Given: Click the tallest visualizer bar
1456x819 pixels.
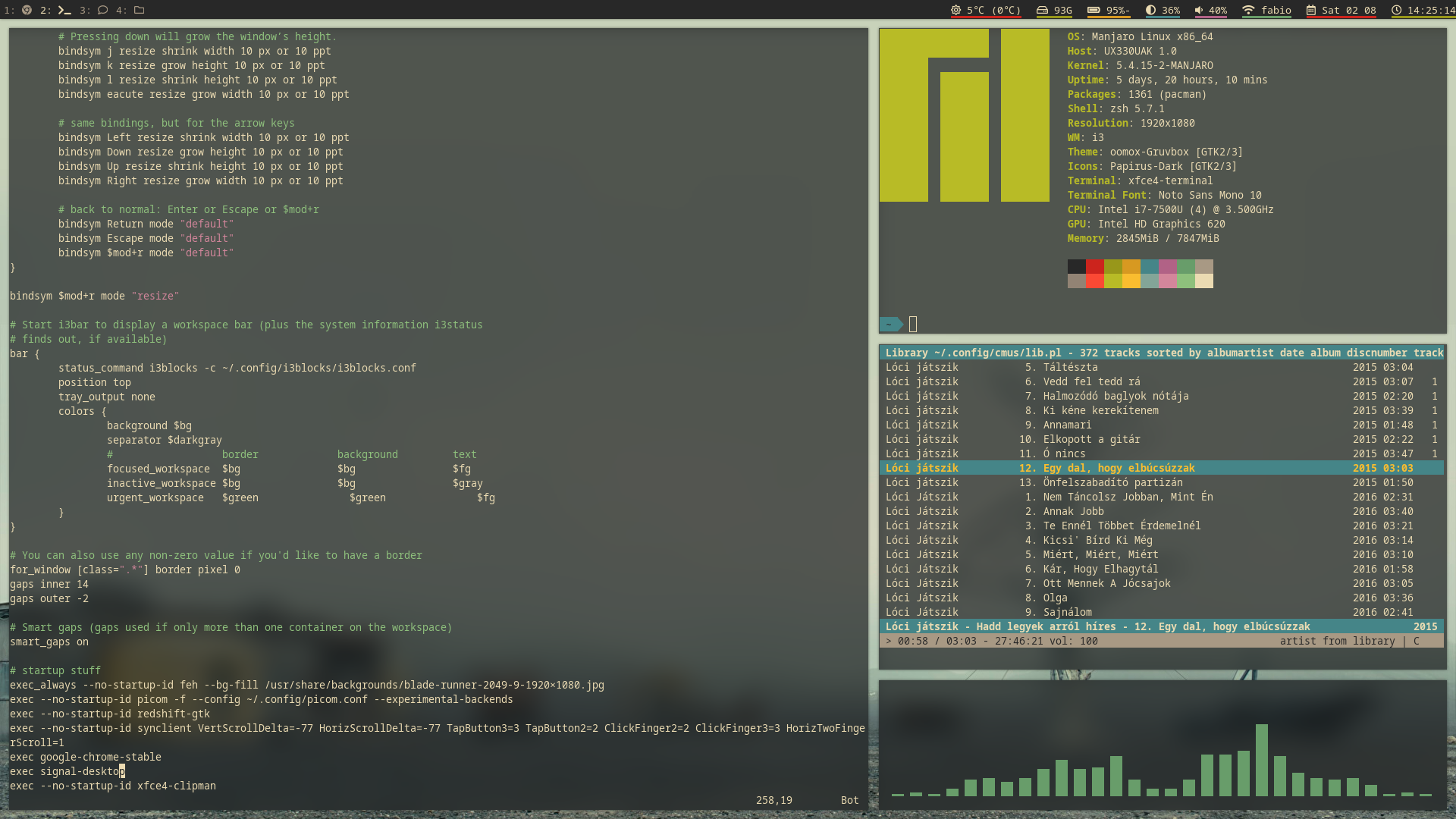Looking at the screenshot, I should click(1261, 759).
